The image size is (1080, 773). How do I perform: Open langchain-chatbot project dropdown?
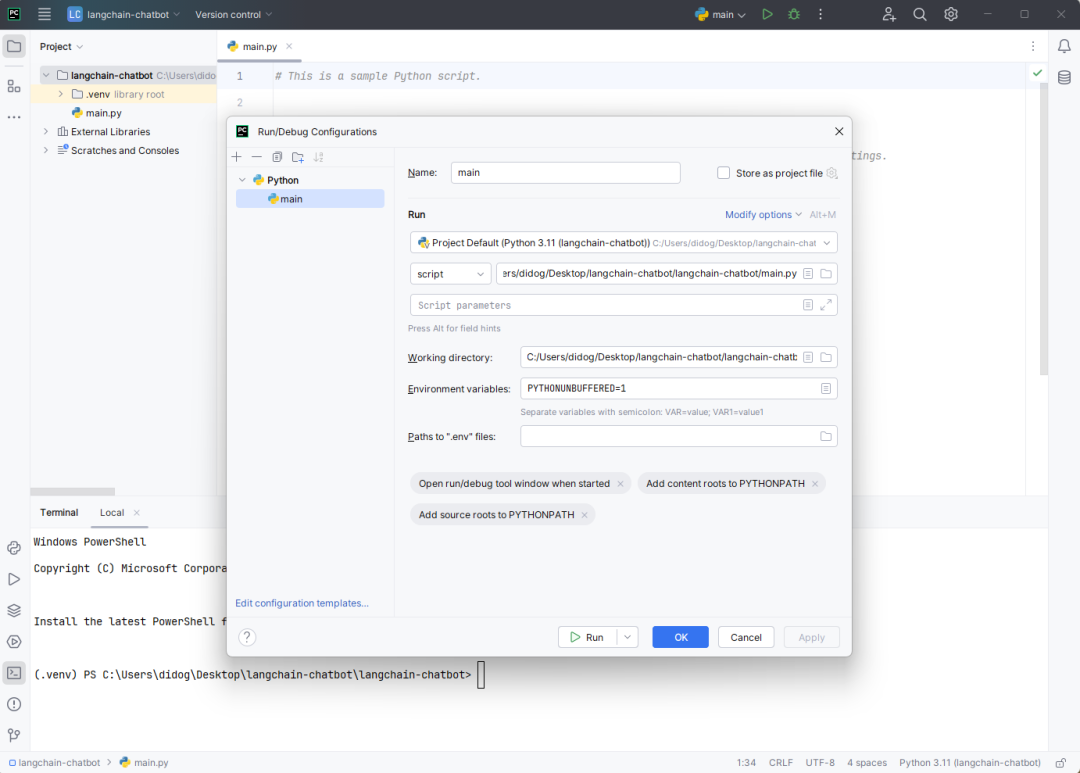124,14
